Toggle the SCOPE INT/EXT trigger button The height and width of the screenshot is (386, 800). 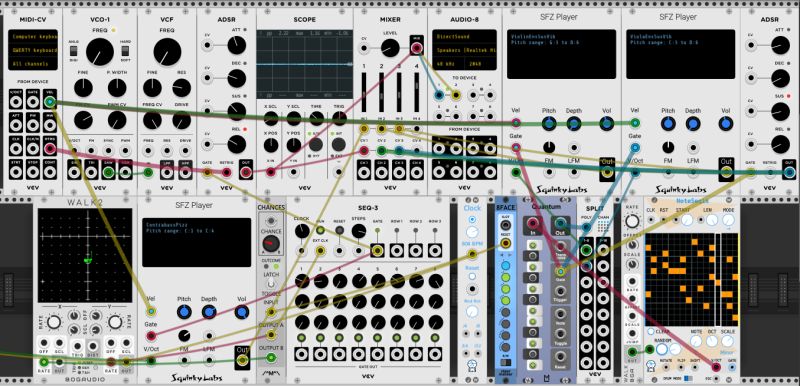[338, 144]
